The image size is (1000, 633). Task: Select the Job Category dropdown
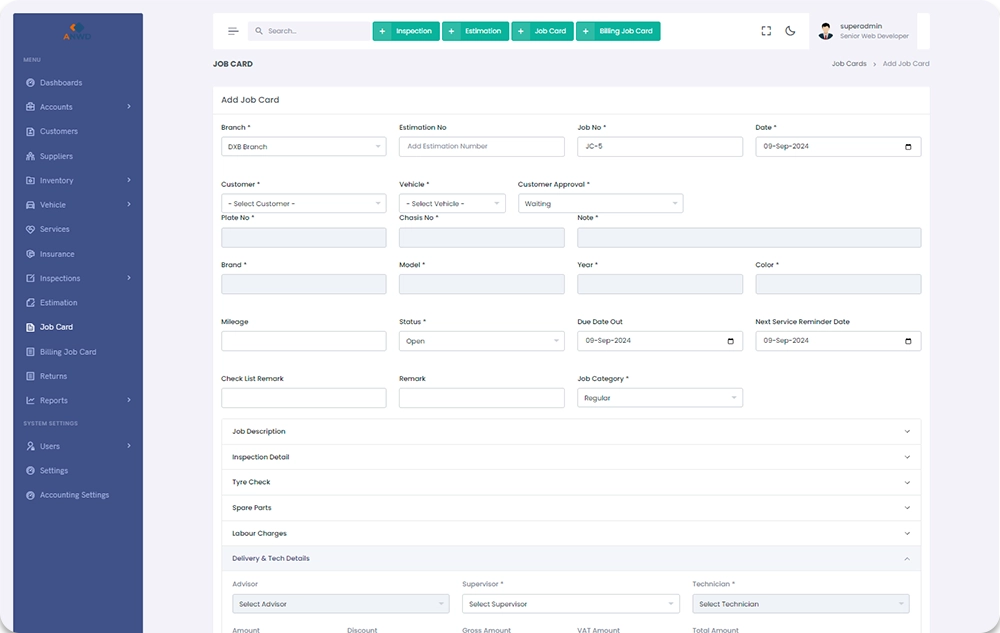tap(659, 398)
